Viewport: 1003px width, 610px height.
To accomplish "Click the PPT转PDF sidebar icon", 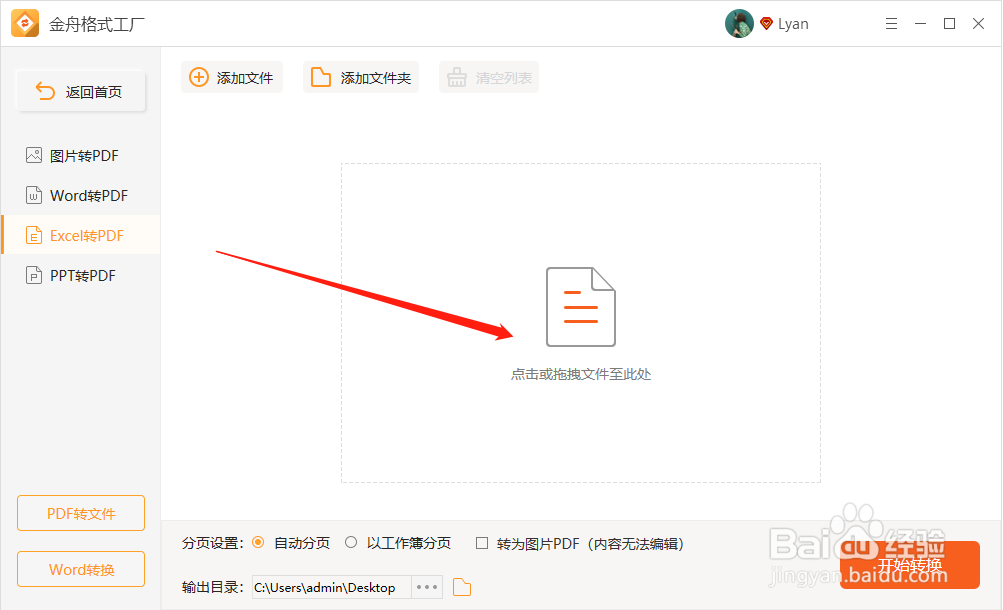I will pyautogui.click(x=33, y=275).
